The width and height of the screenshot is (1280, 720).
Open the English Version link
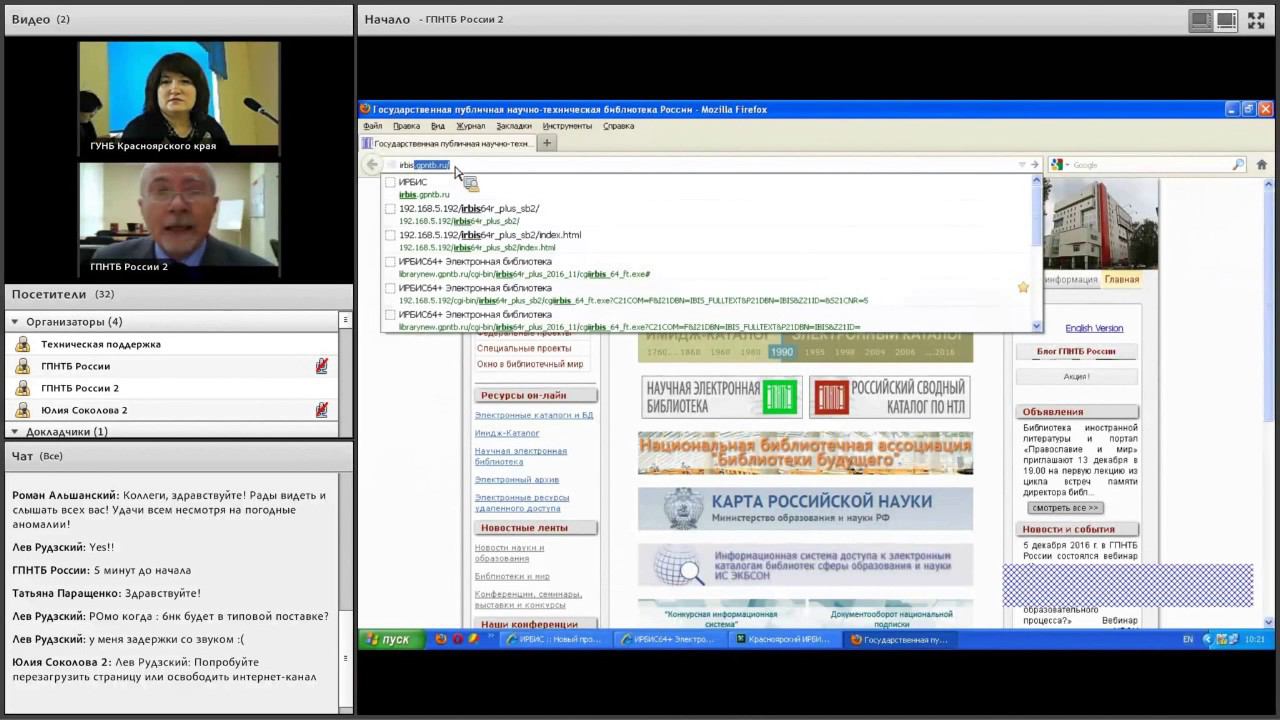pos(1094,328)
